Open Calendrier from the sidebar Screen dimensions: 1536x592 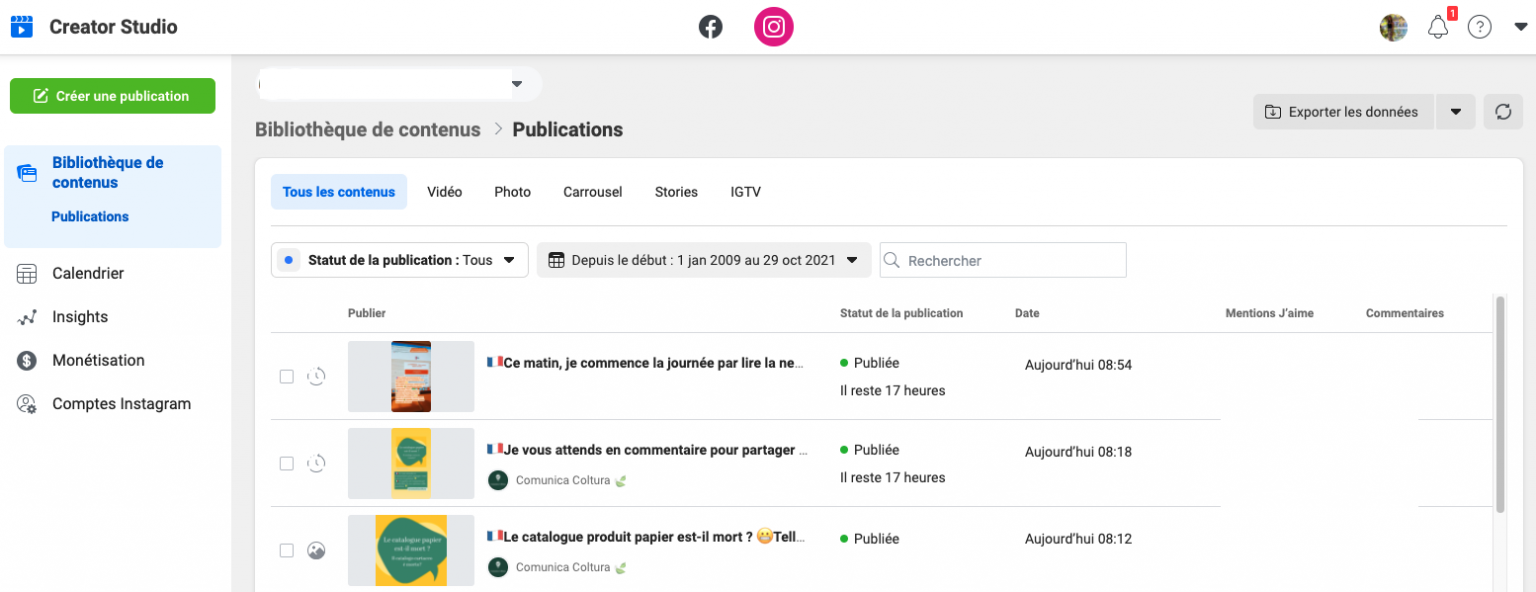(x=88, y=273)
